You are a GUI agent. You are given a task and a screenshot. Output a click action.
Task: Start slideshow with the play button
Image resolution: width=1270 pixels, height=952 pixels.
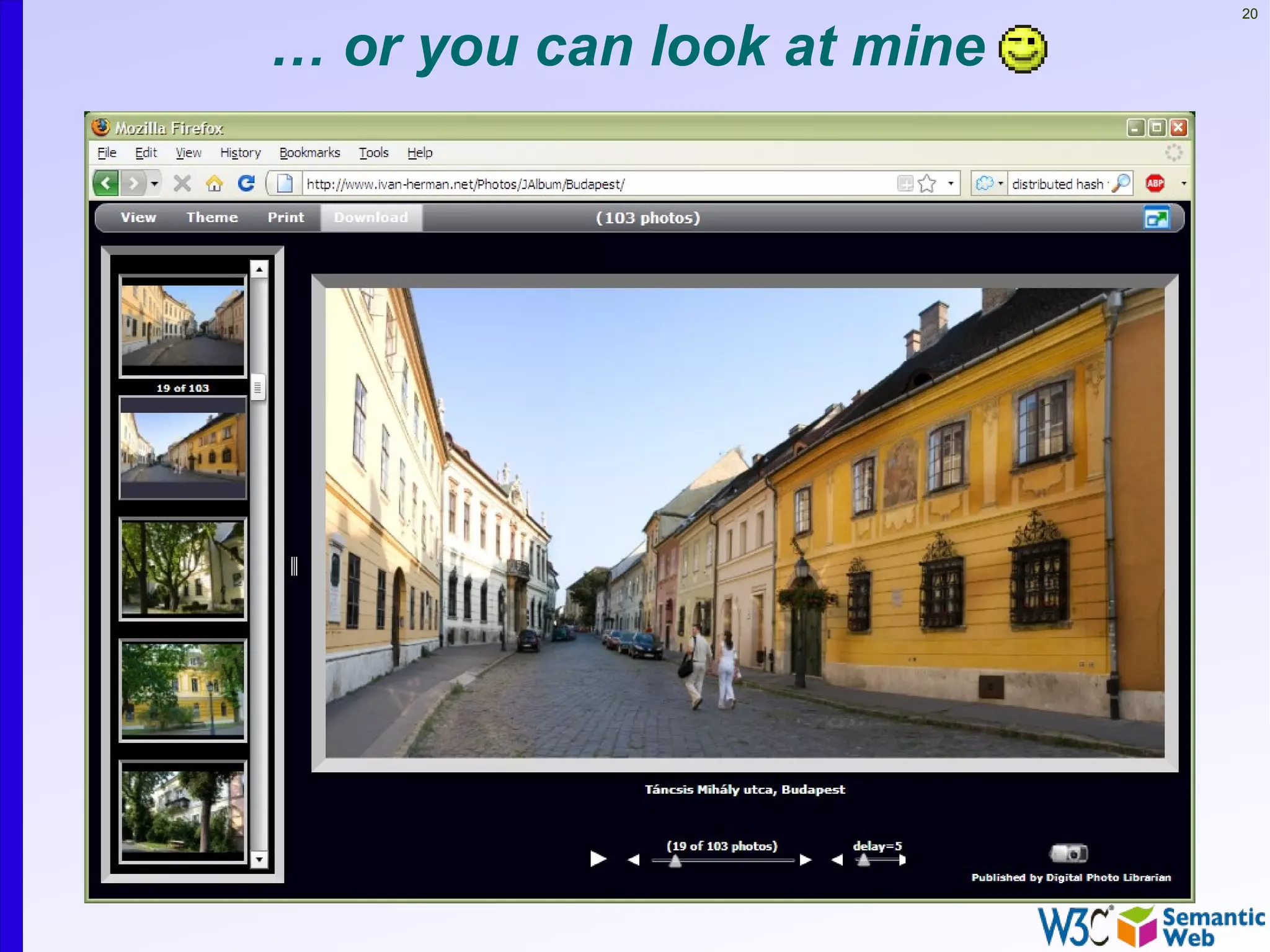click(x=598, y=859)
